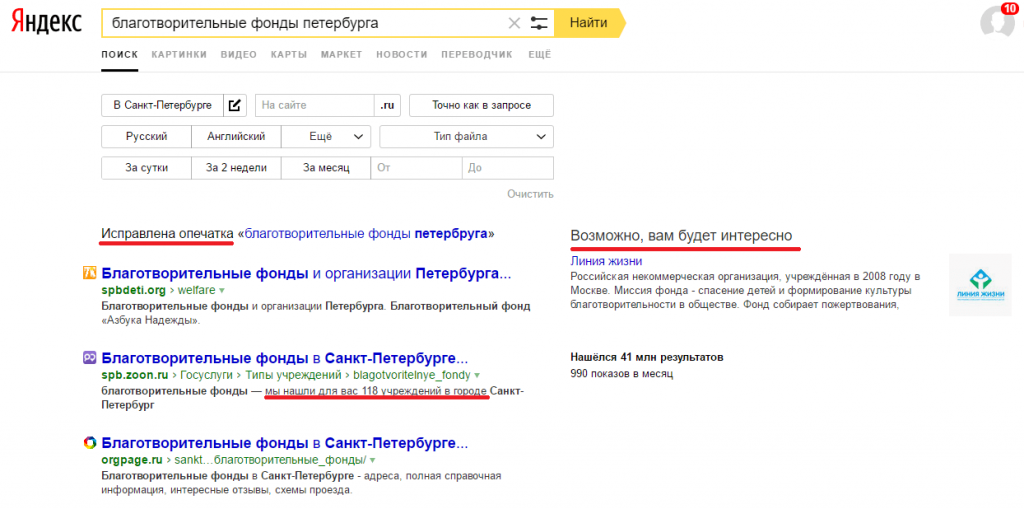
Task: Open the 'Линия жизни' link
Action: click(x=606, y=261)
